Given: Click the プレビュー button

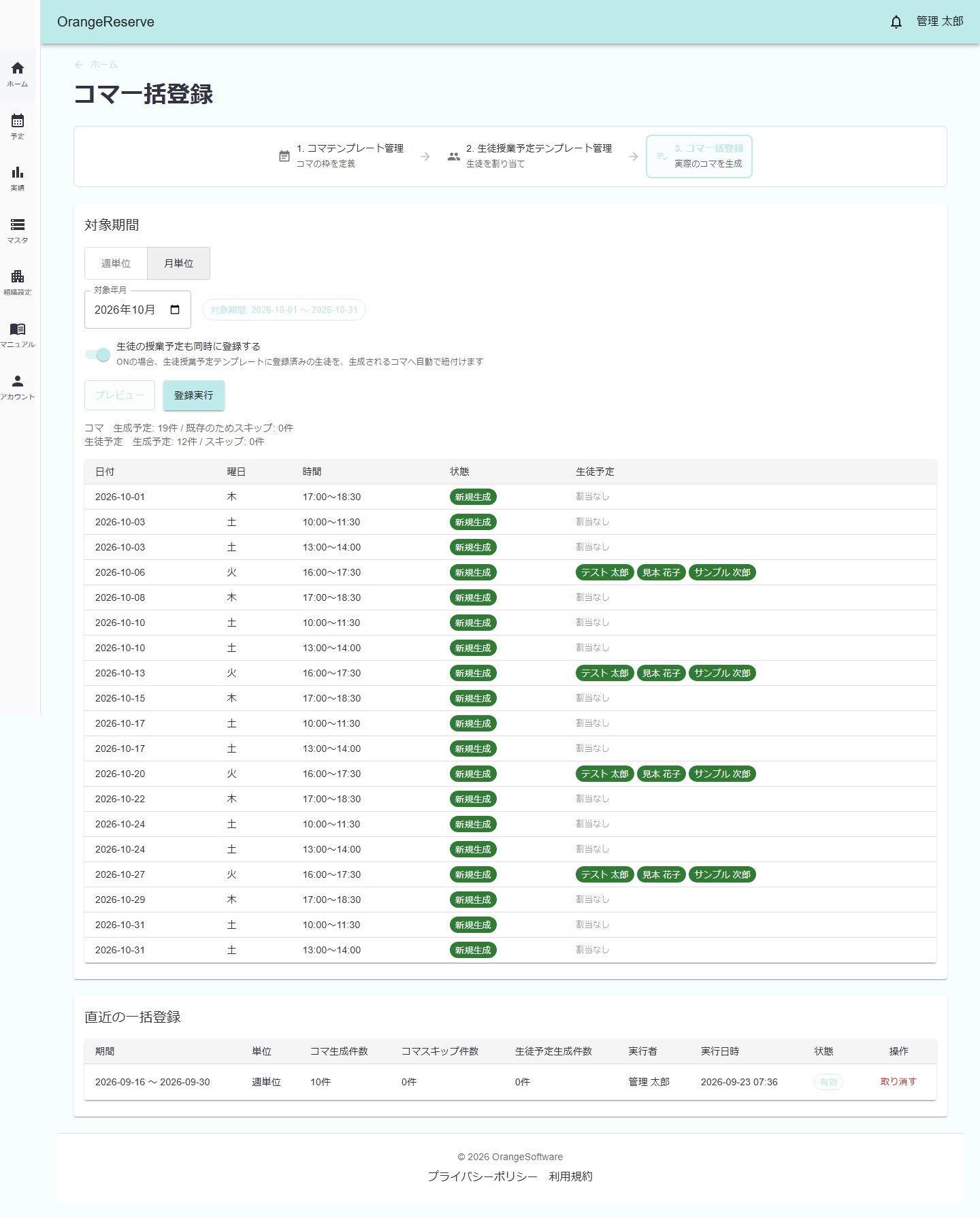Looking at the screenshot, I should point(120,395).
